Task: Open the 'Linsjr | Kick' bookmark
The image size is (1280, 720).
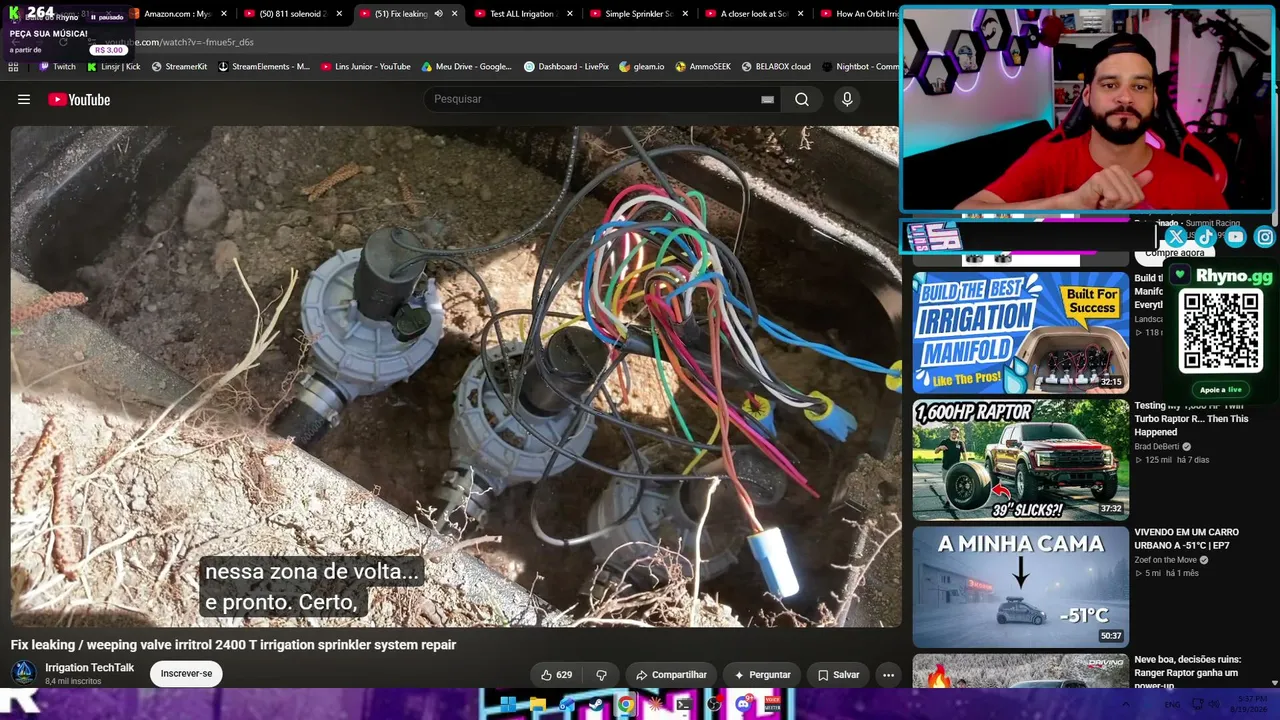Action: click(113, 67)
